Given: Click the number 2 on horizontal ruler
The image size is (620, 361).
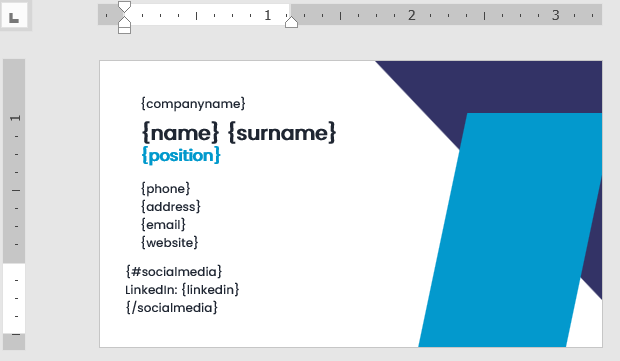Looking at the screenshot, I should point(412,15).
